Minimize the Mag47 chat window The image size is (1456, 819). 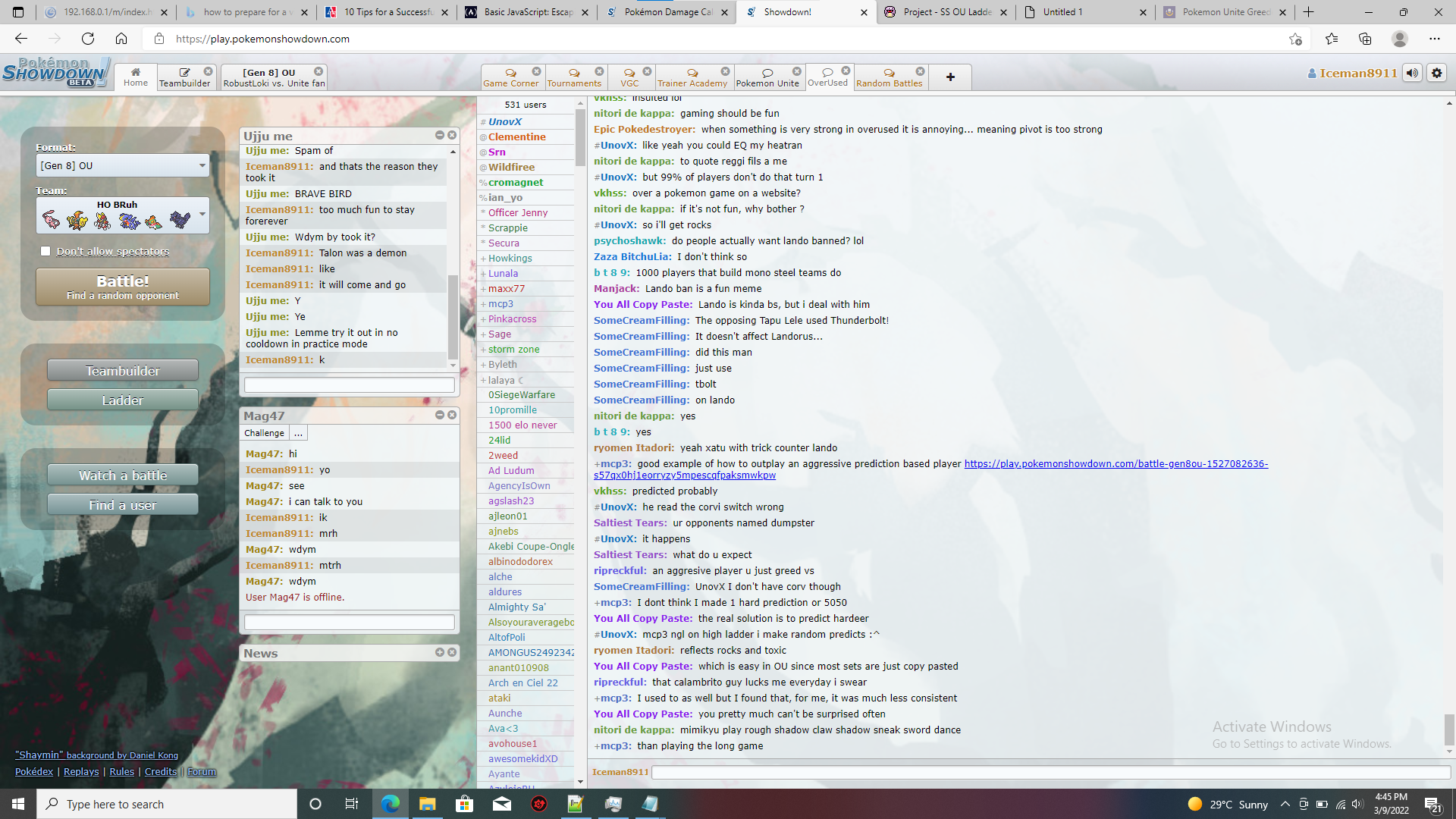[x=440, y=415]
